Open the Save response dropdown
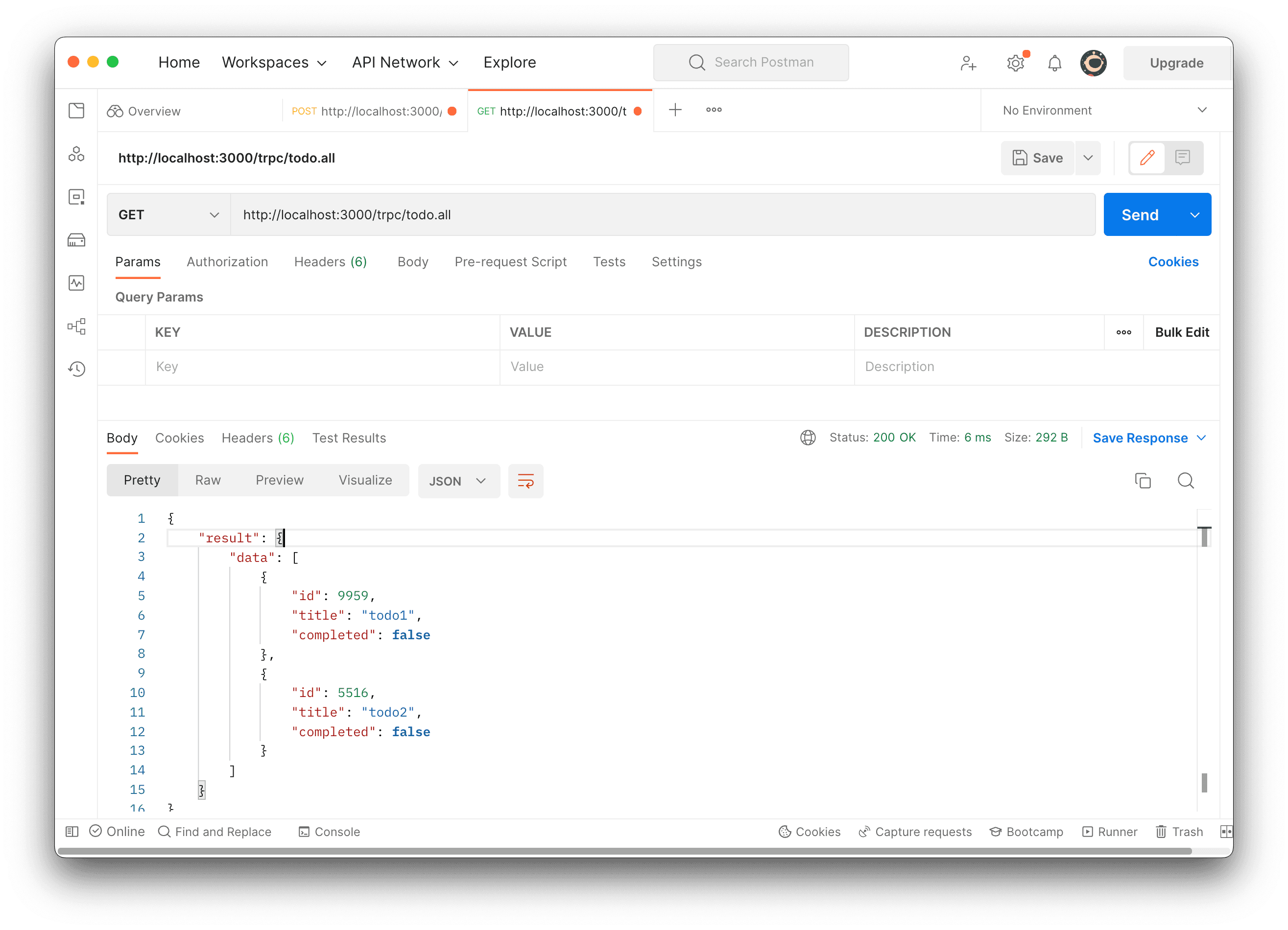This screenshot has height=930, width=1288. 1200,438
